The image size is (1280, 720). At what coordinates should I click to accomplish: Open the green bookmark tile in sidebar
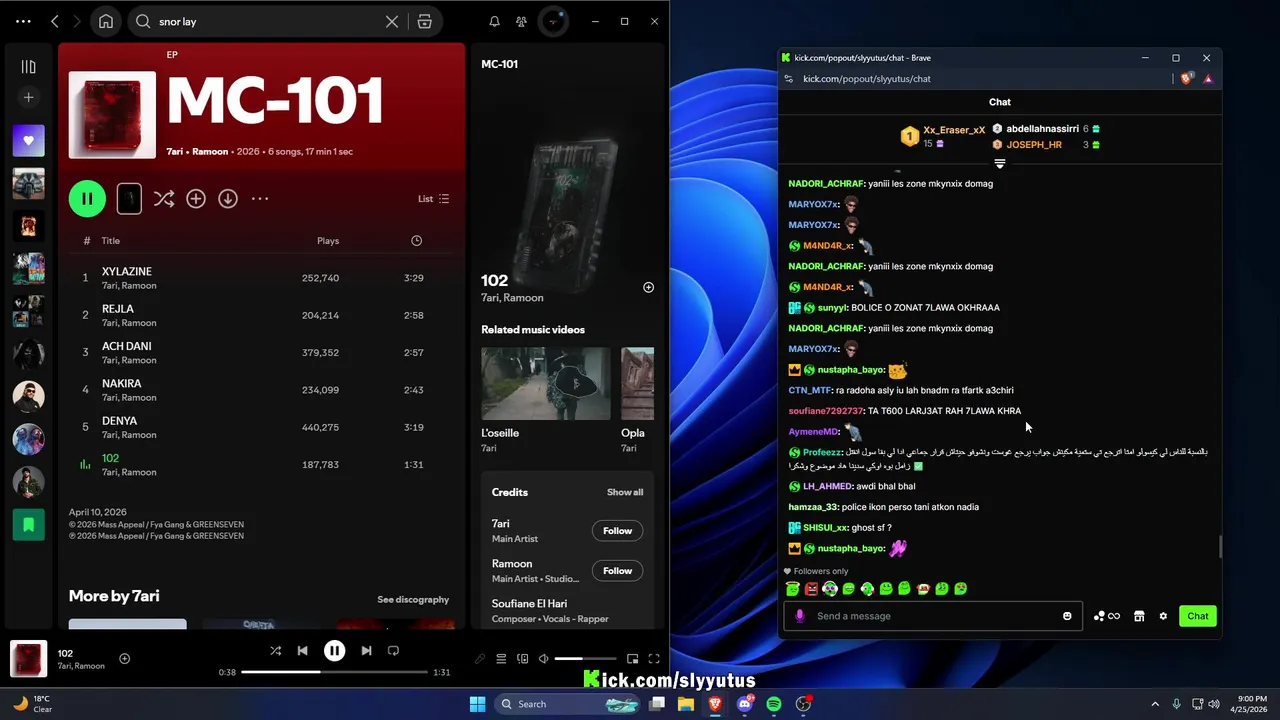(28, 524)
